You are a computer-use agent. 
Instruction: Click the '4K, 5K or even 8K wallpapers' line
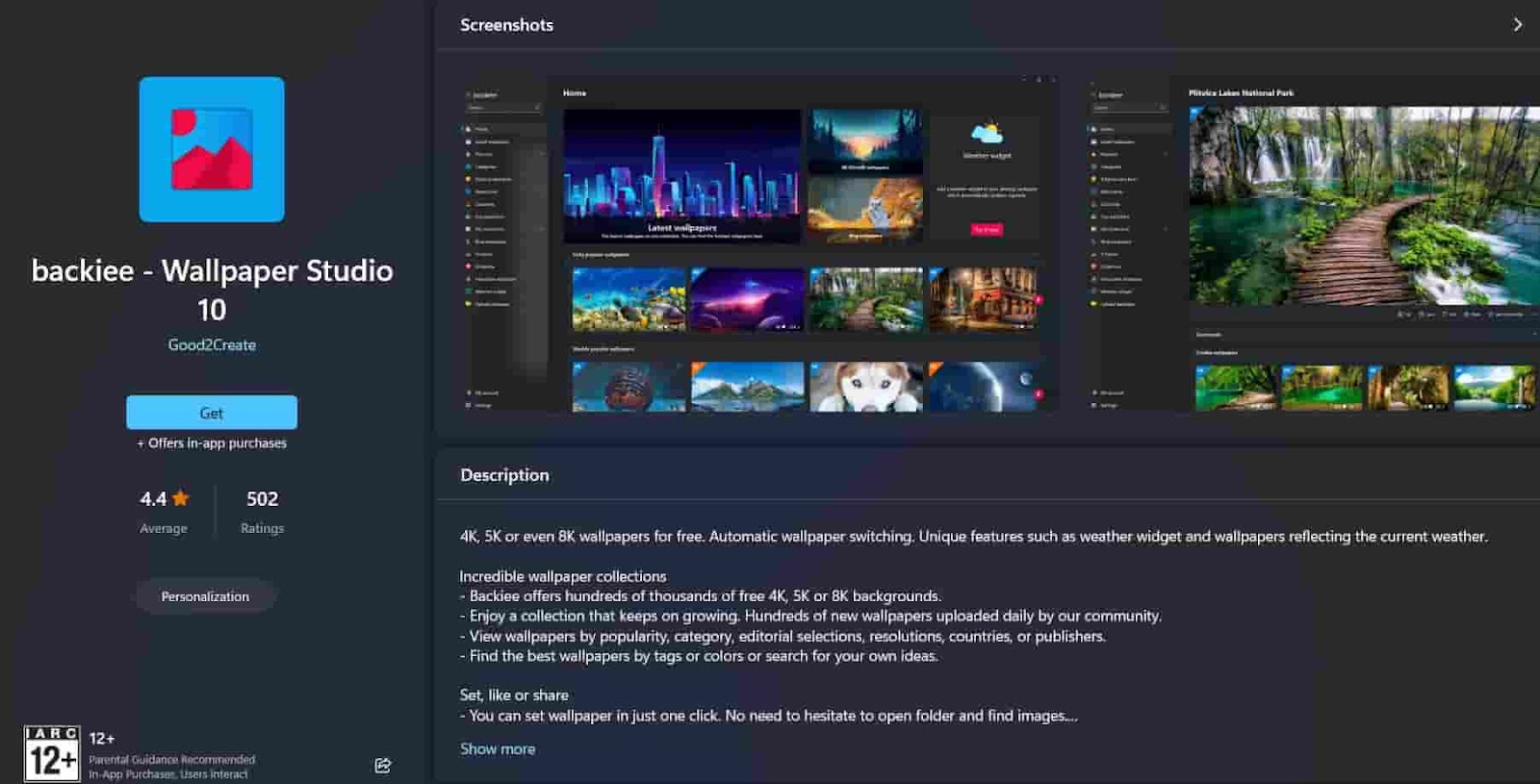pyautogui.click(x=974, y=537)
